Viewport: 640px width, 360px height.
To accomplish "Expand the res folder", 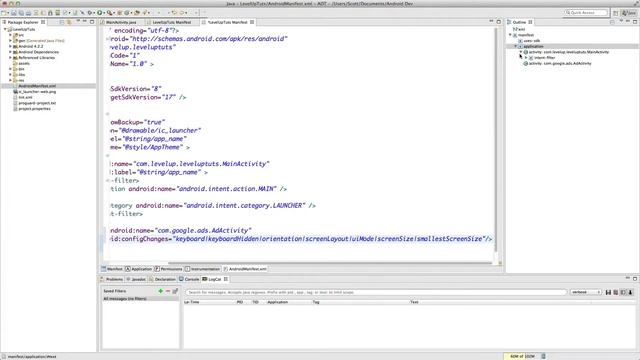I will (11, 80).
